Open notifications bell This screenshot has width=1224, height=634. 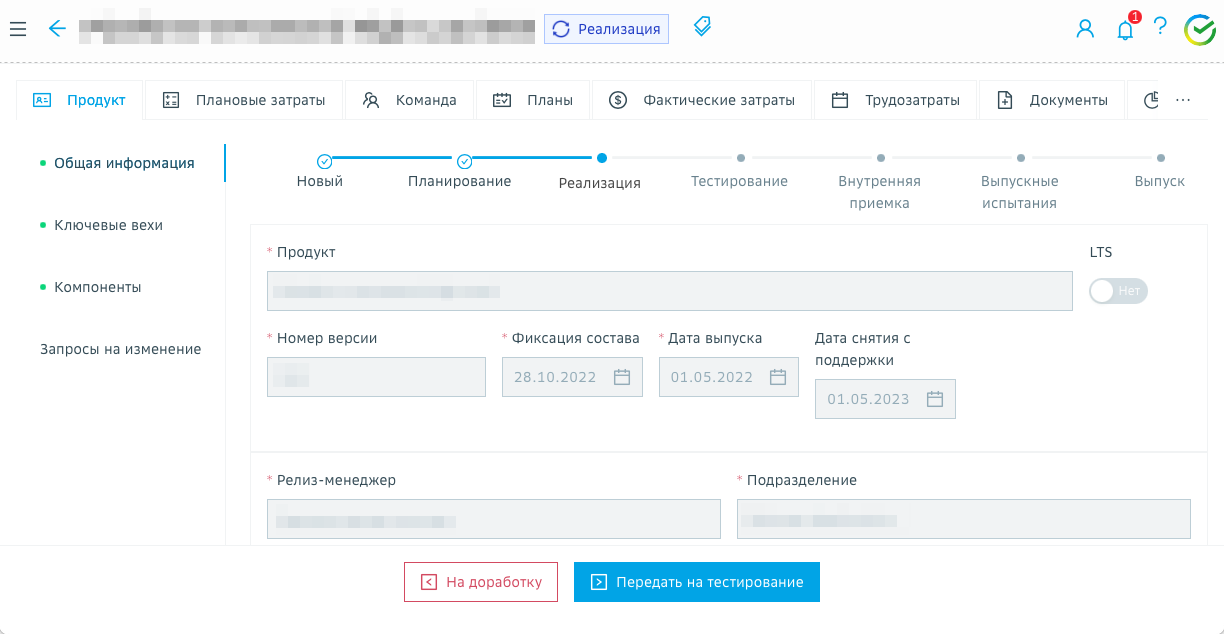click(1125, 30)
